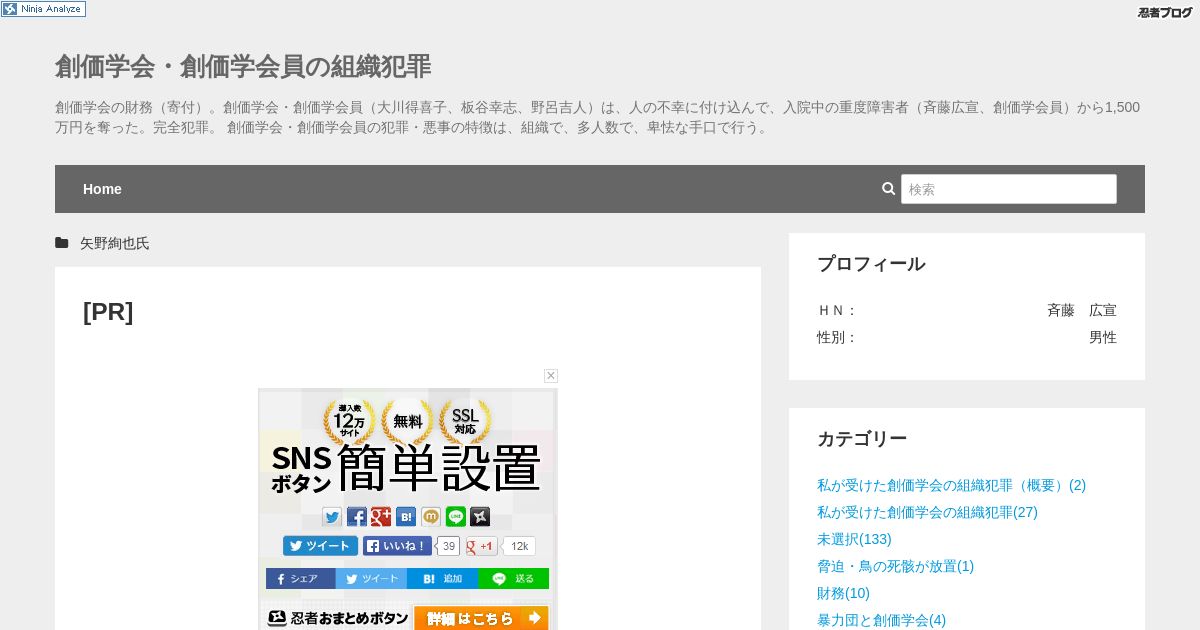Click the 忍者おまとめボタン ad label

pyautogui.click(x=338, y=618)
